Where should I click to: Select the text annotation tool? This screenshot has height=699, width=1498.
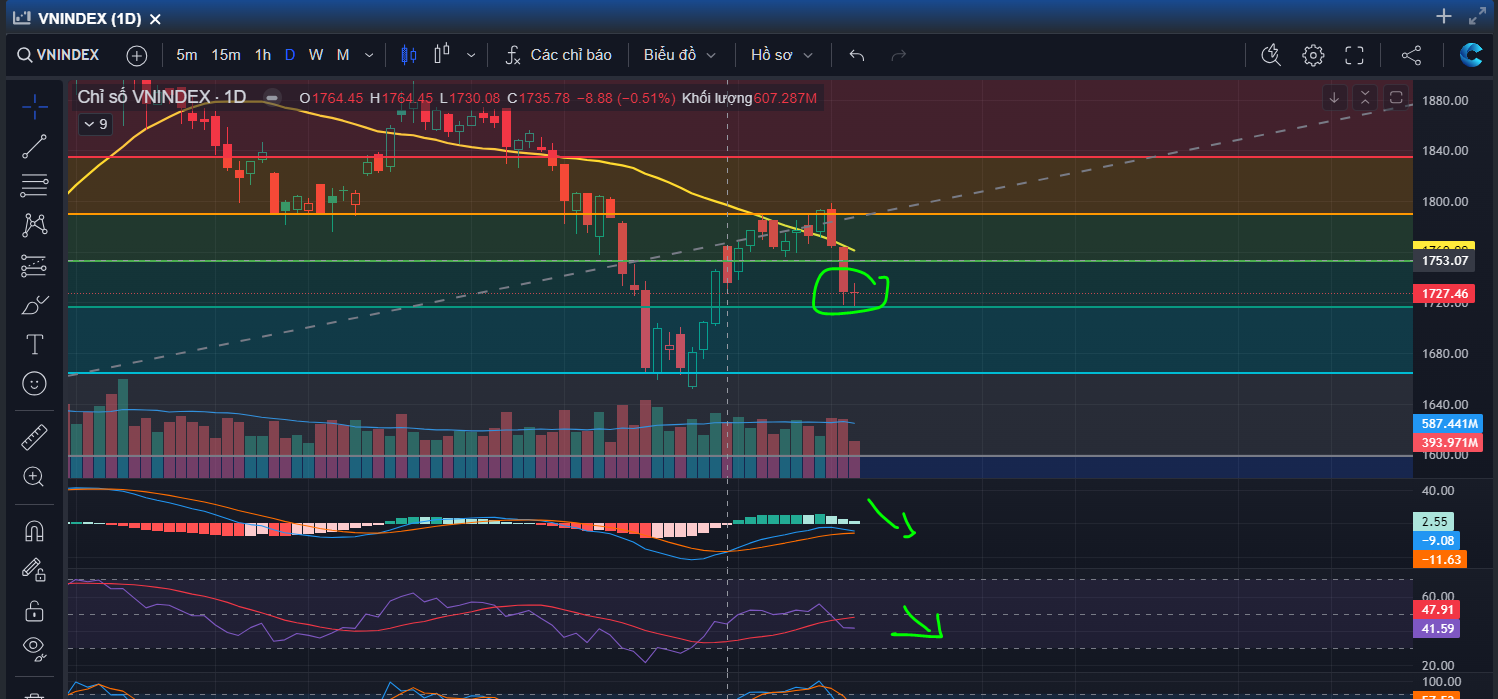click(34, 345)
